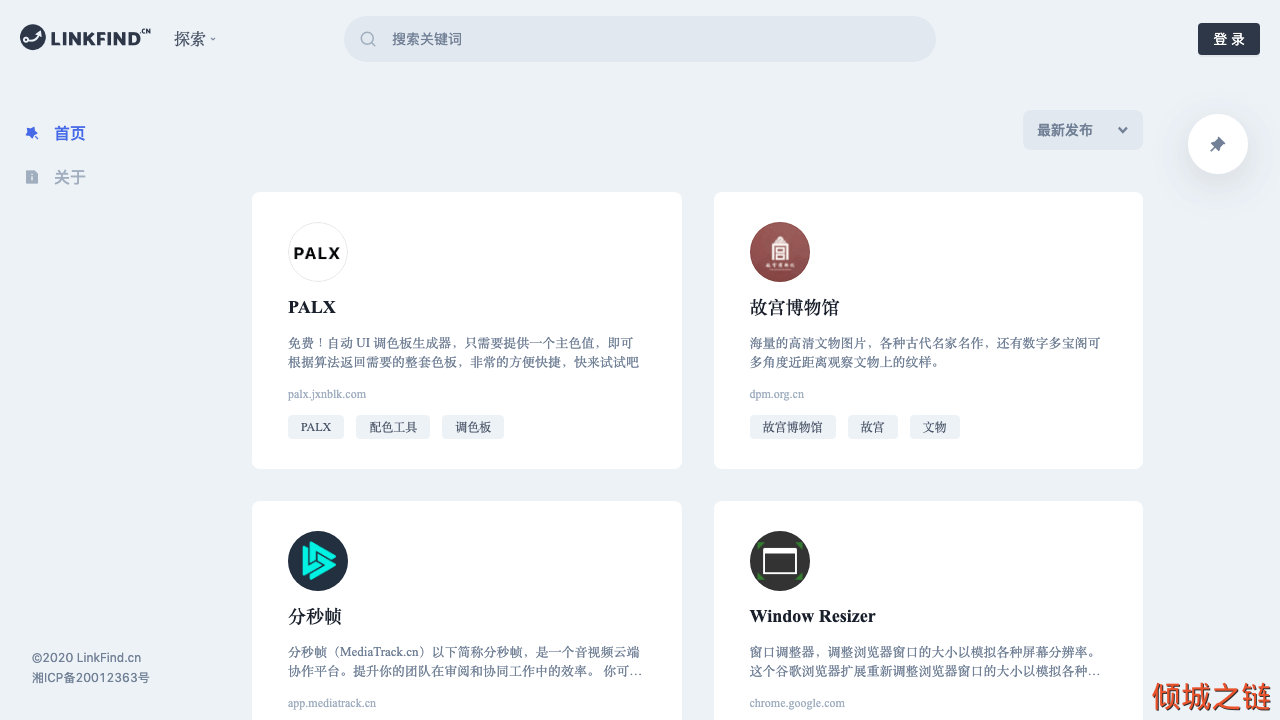
Task: Select the 故宫 tag
Action: point(873,427)
